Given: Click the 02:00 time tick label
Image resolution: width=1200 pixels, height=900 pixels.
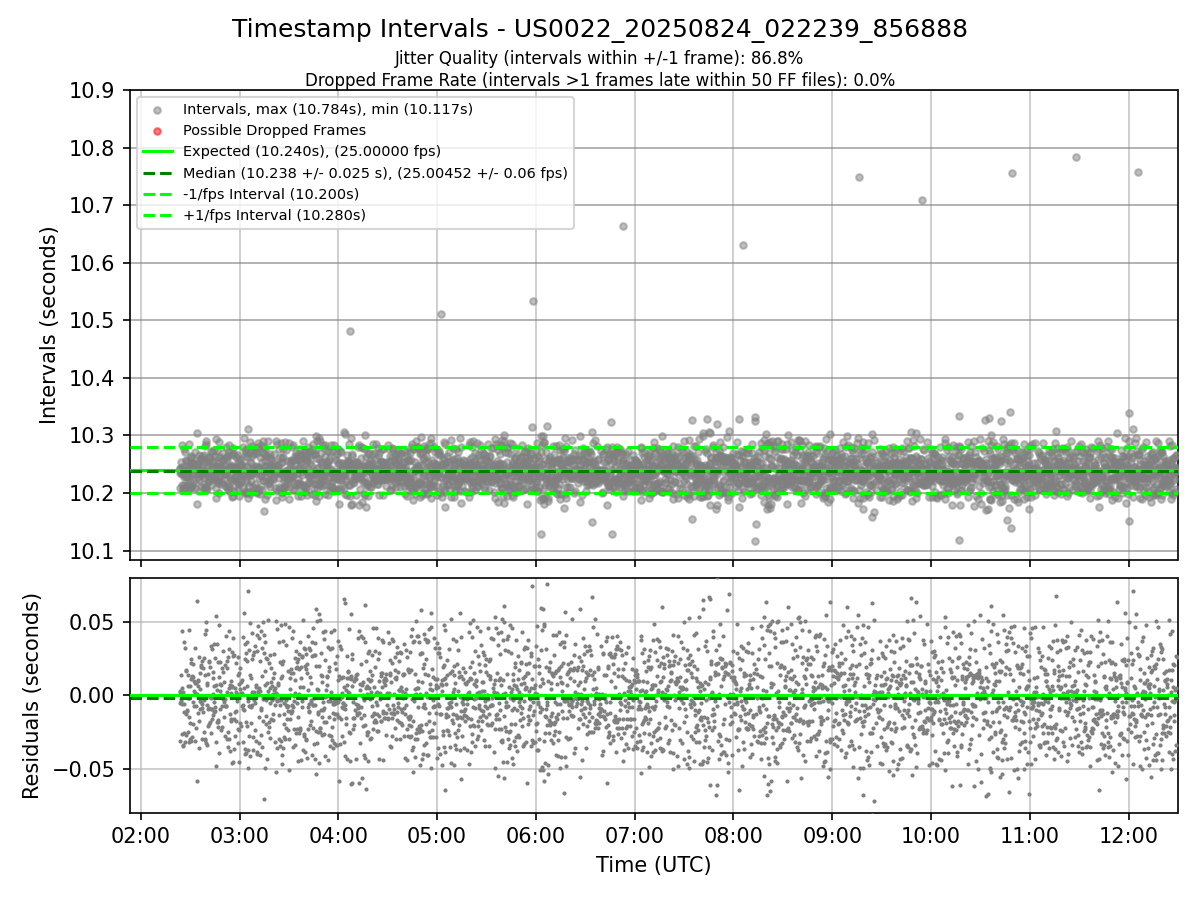Looking at the screenshot, I should click(x=140, y=835).
